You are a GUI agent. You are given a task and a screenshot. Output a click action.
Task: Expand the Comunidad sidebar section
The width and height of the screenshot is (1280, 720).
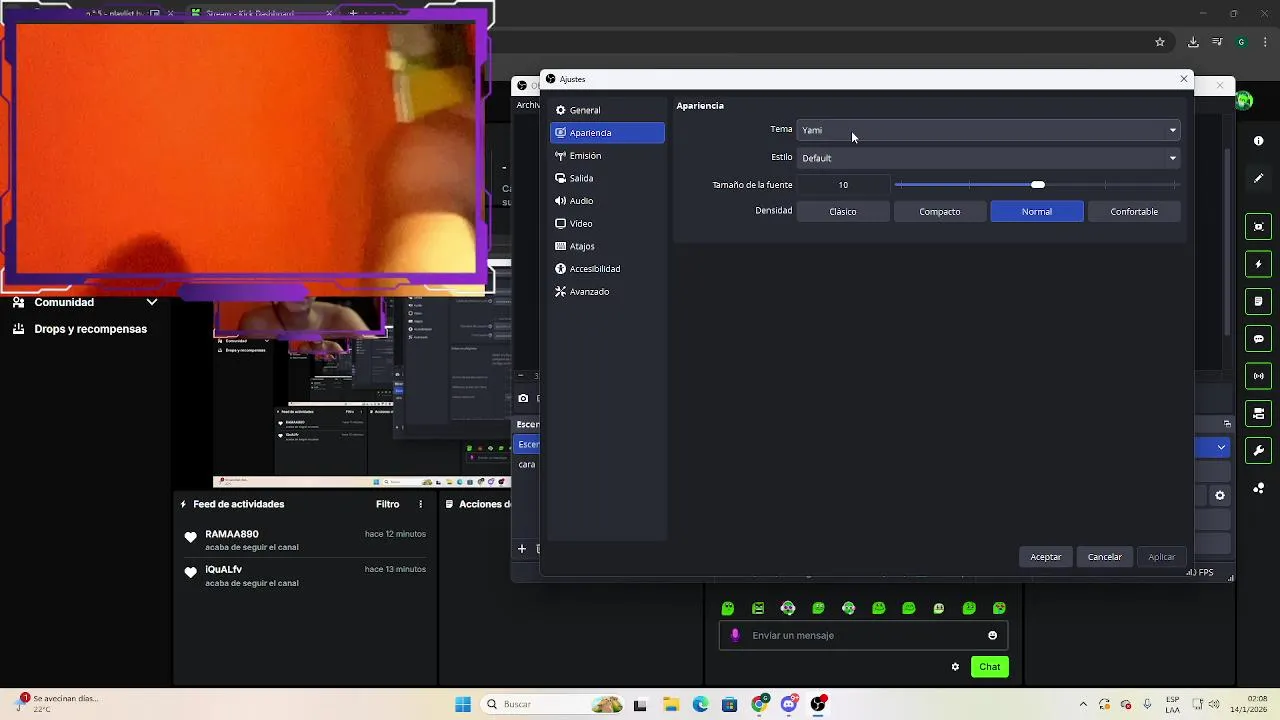click(85, 302)
